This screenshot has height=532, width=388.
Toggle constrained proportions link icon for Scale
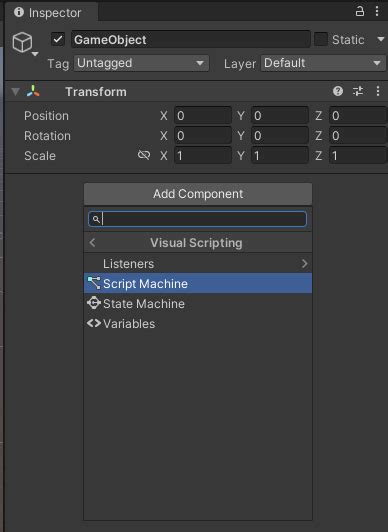pyautogui.click(x=144, y=155)
